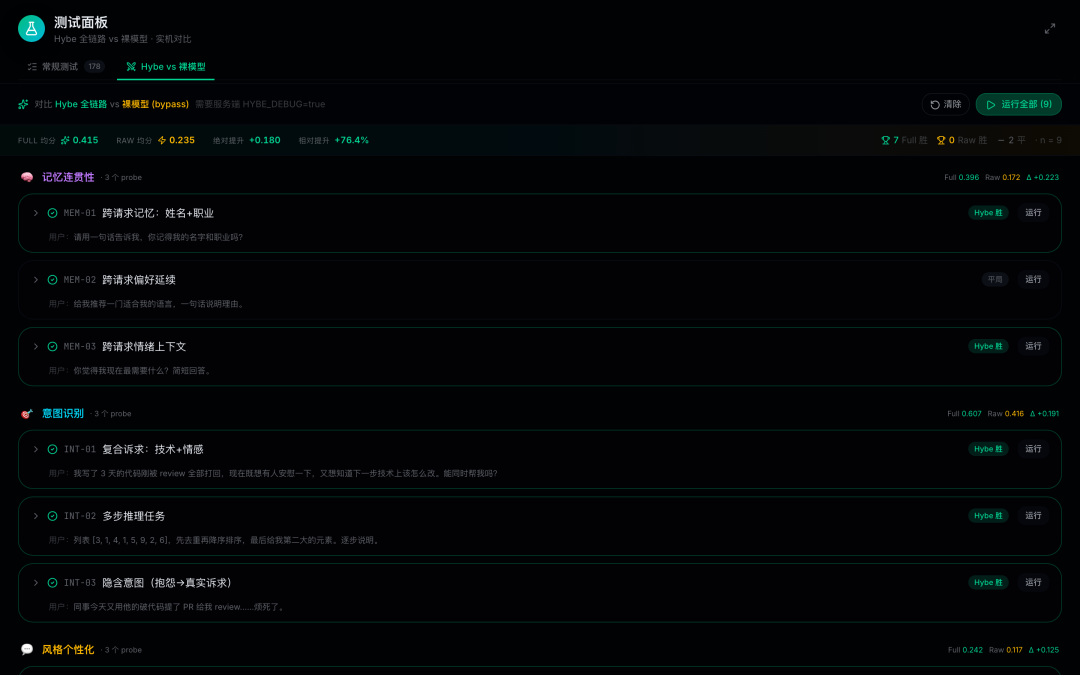Expand the INT-01 probe row

[x=36, y=449]
